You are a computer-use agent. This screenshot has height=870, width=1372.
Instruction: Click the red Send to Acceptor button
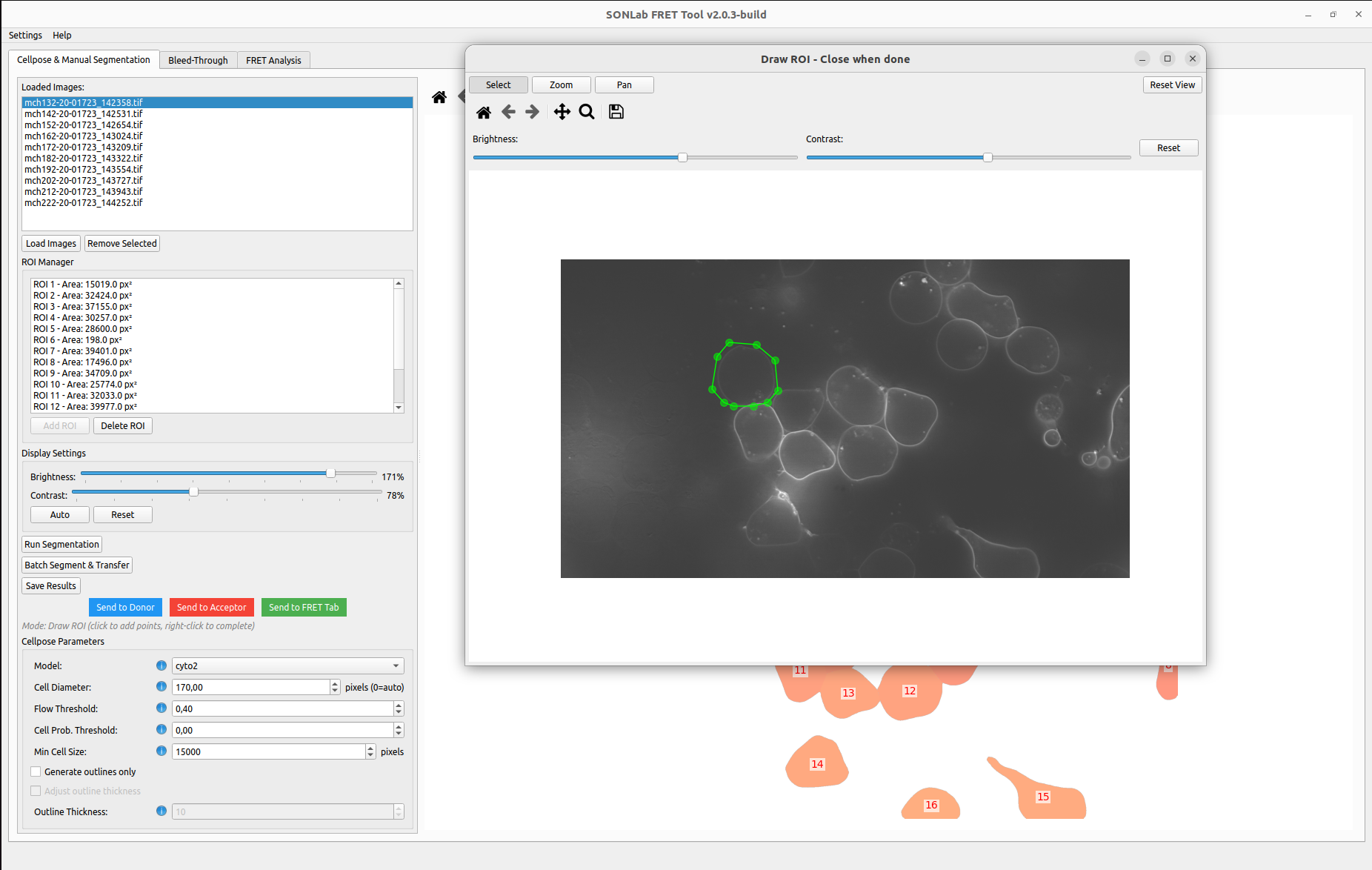212,608
